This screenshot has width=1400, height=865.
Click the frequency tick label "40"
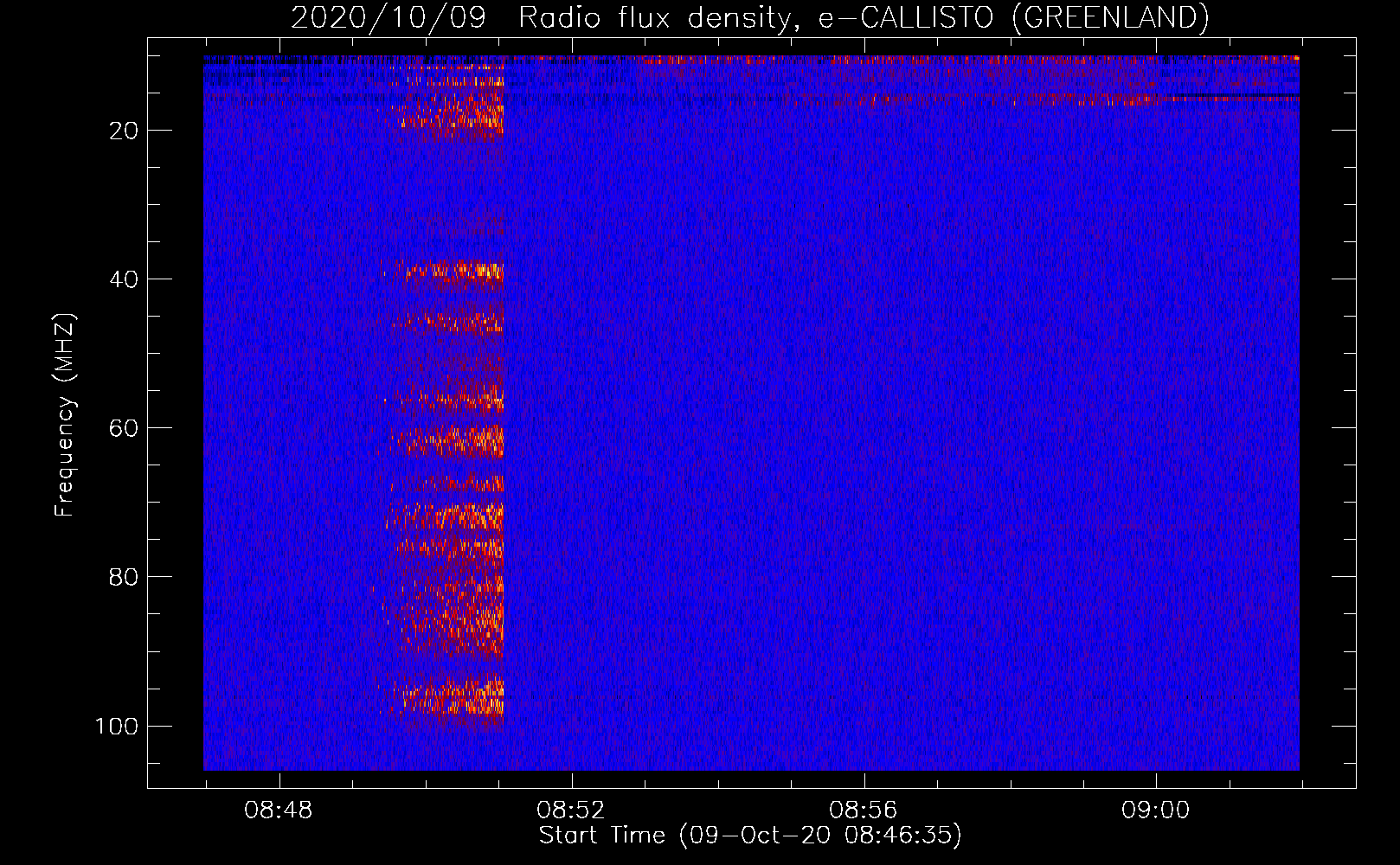pyautogui.click(x=124, y=279)
